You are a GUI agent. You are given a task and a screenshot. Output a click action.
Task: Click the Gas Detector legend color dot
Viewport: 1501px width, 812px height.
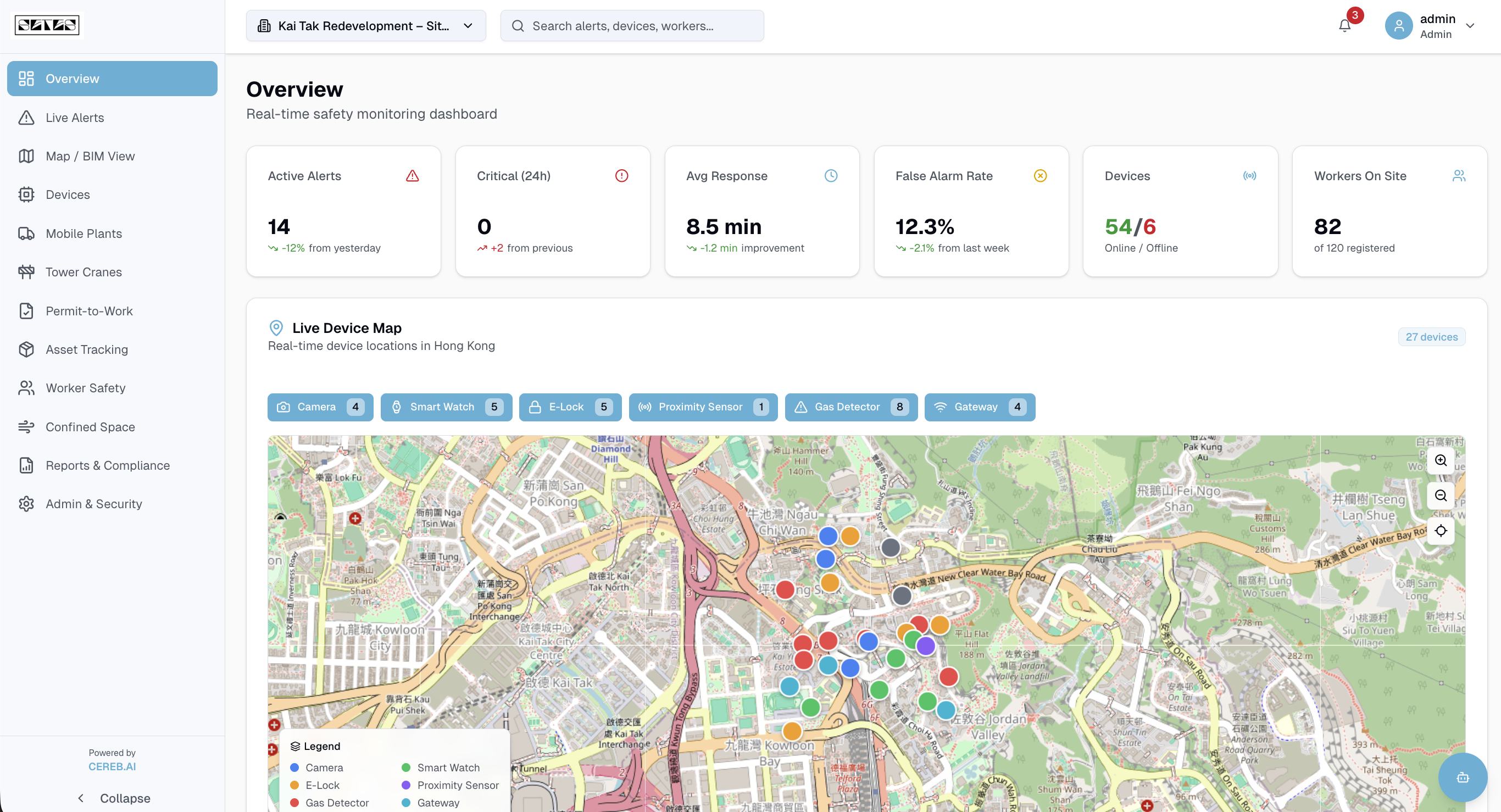click(x=295, y=803)
